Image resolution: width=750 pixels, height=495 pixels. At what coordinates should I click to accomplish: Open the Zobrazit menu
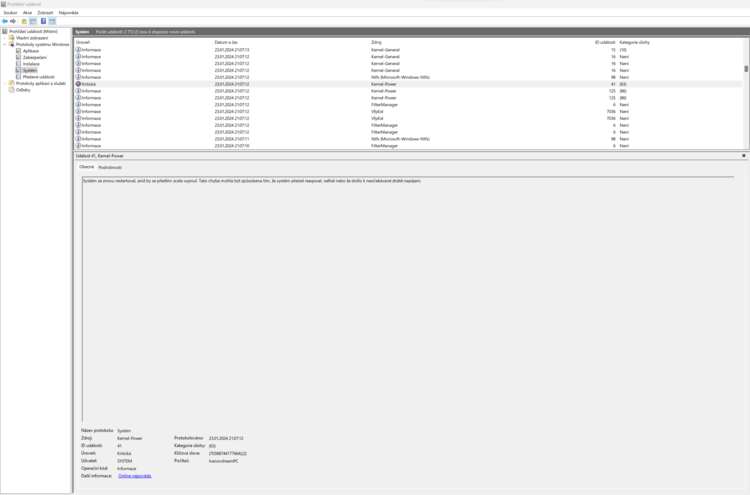tap(45, 13)
